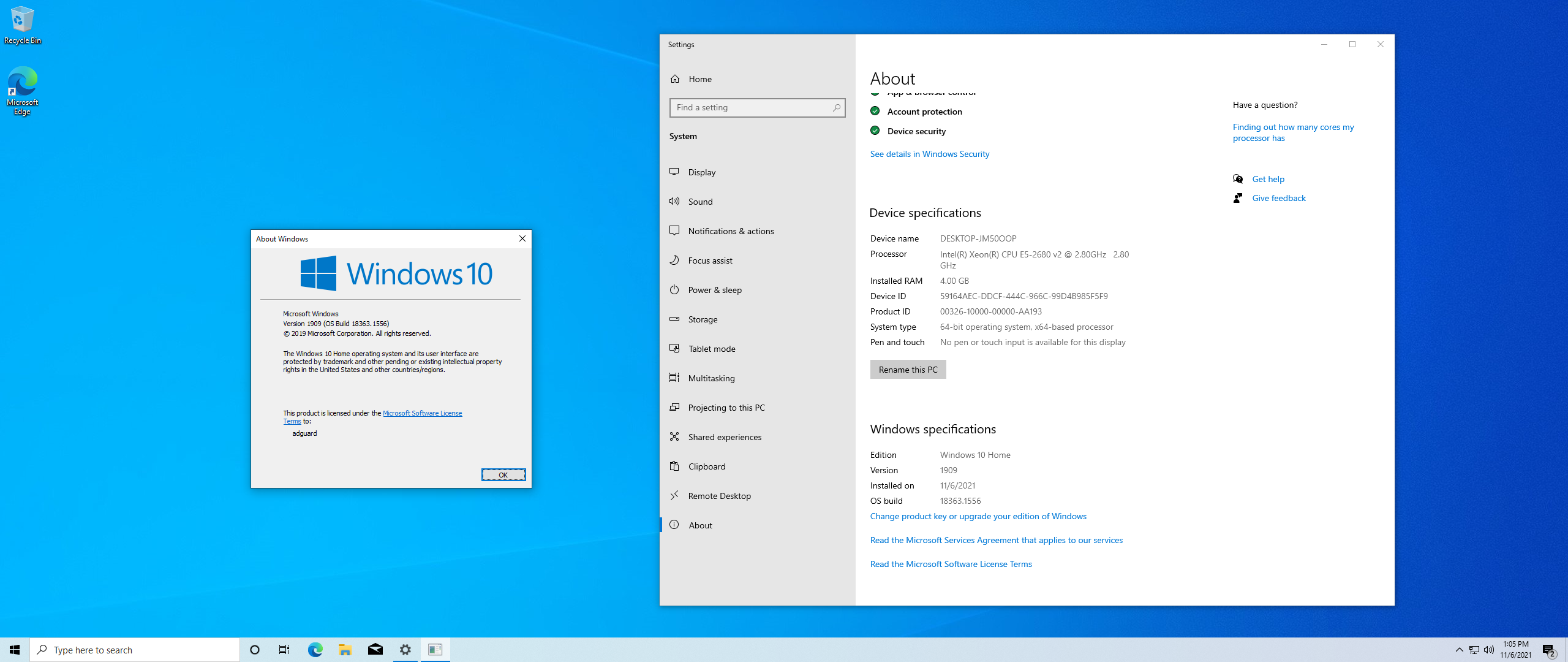Open See details in Windows Security

[x=929, y=154]
